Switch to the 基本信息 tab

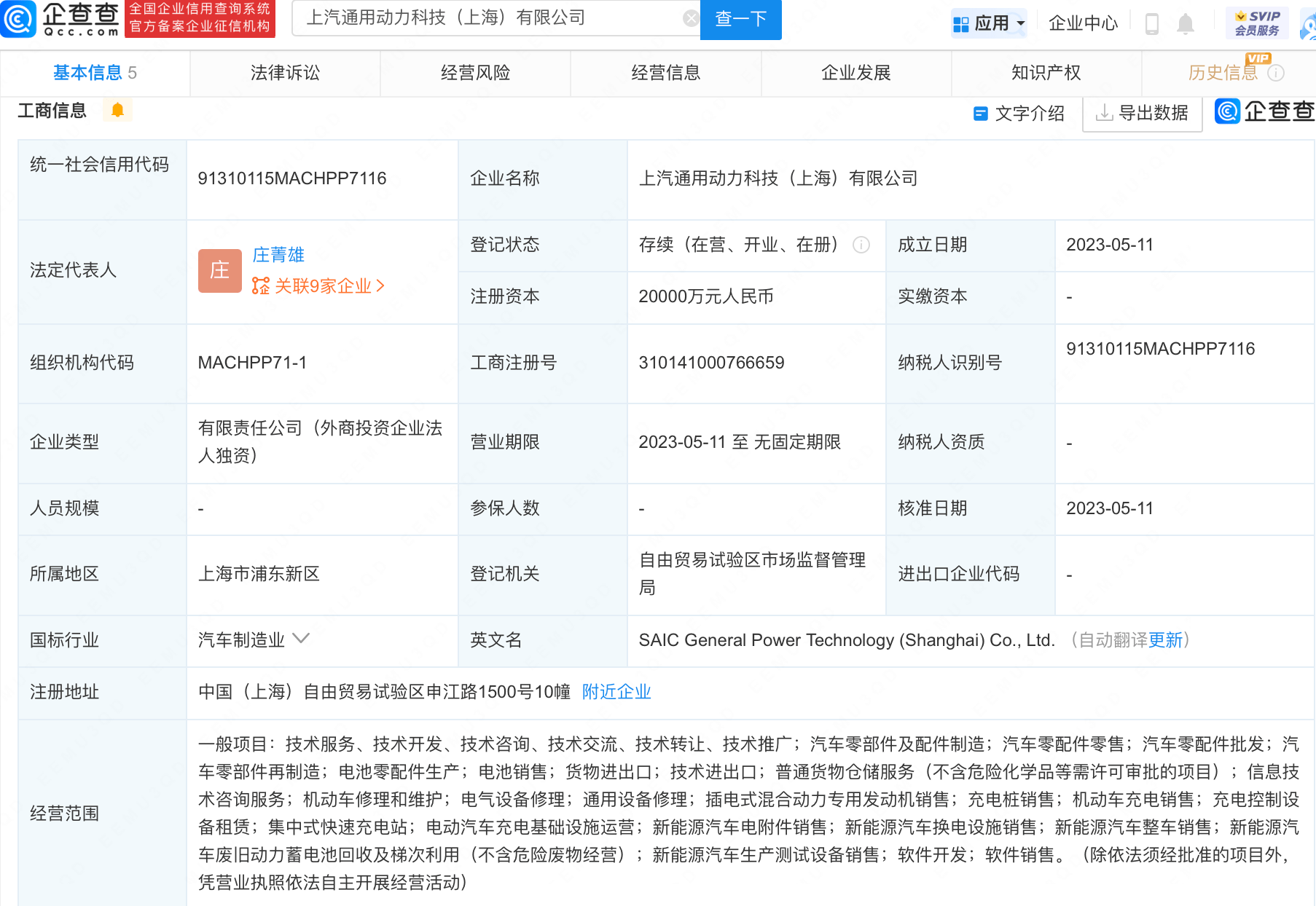(x=95, y=73)
